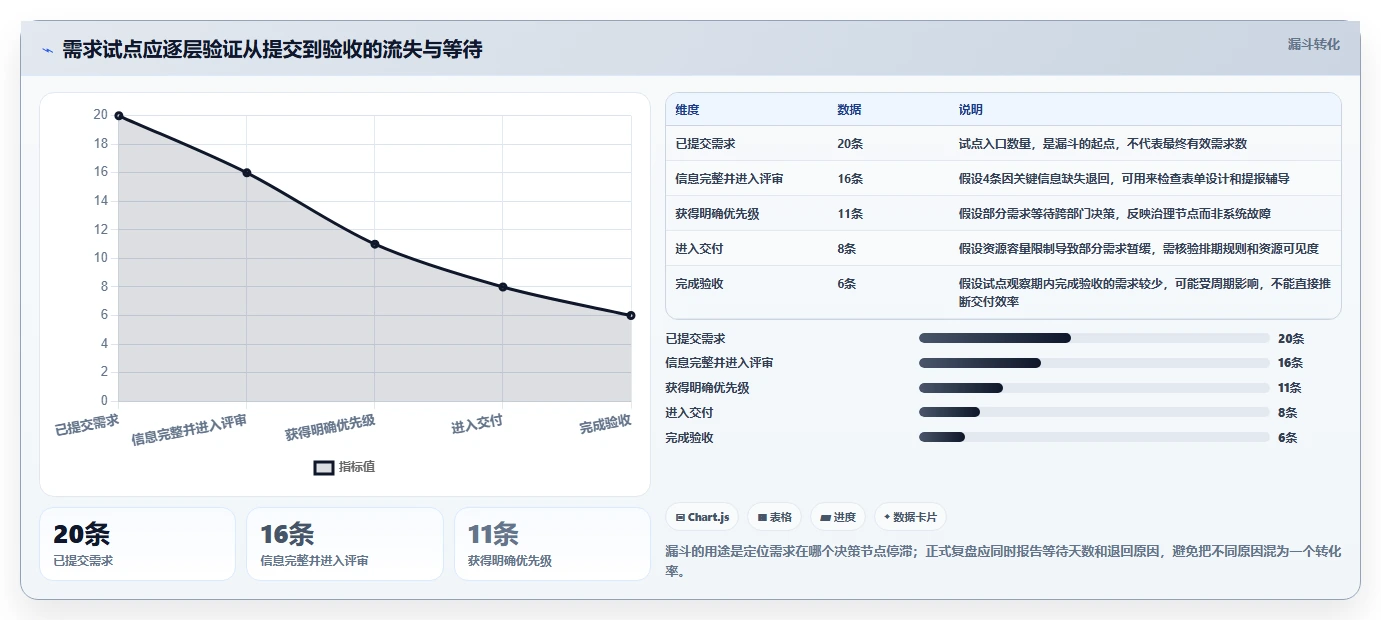Click the chart data point at 完成验收
The width and height of the screenshot is (1381, 620).
tap(631, 315)
